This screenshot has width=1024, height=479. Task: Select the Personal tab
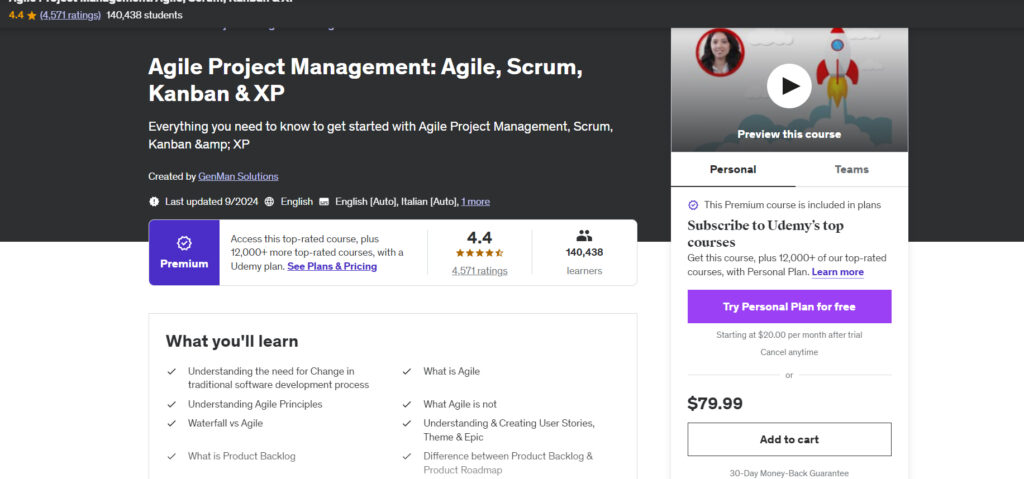click(732, 169)
